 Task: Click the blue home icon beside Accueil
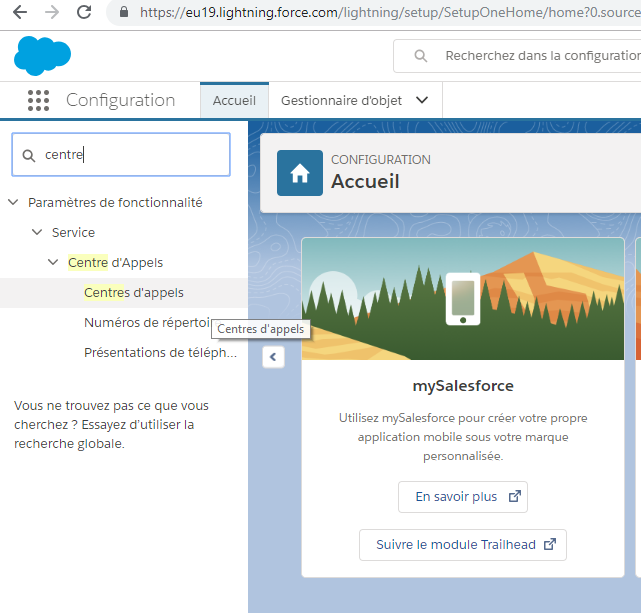tap(300, 173)
